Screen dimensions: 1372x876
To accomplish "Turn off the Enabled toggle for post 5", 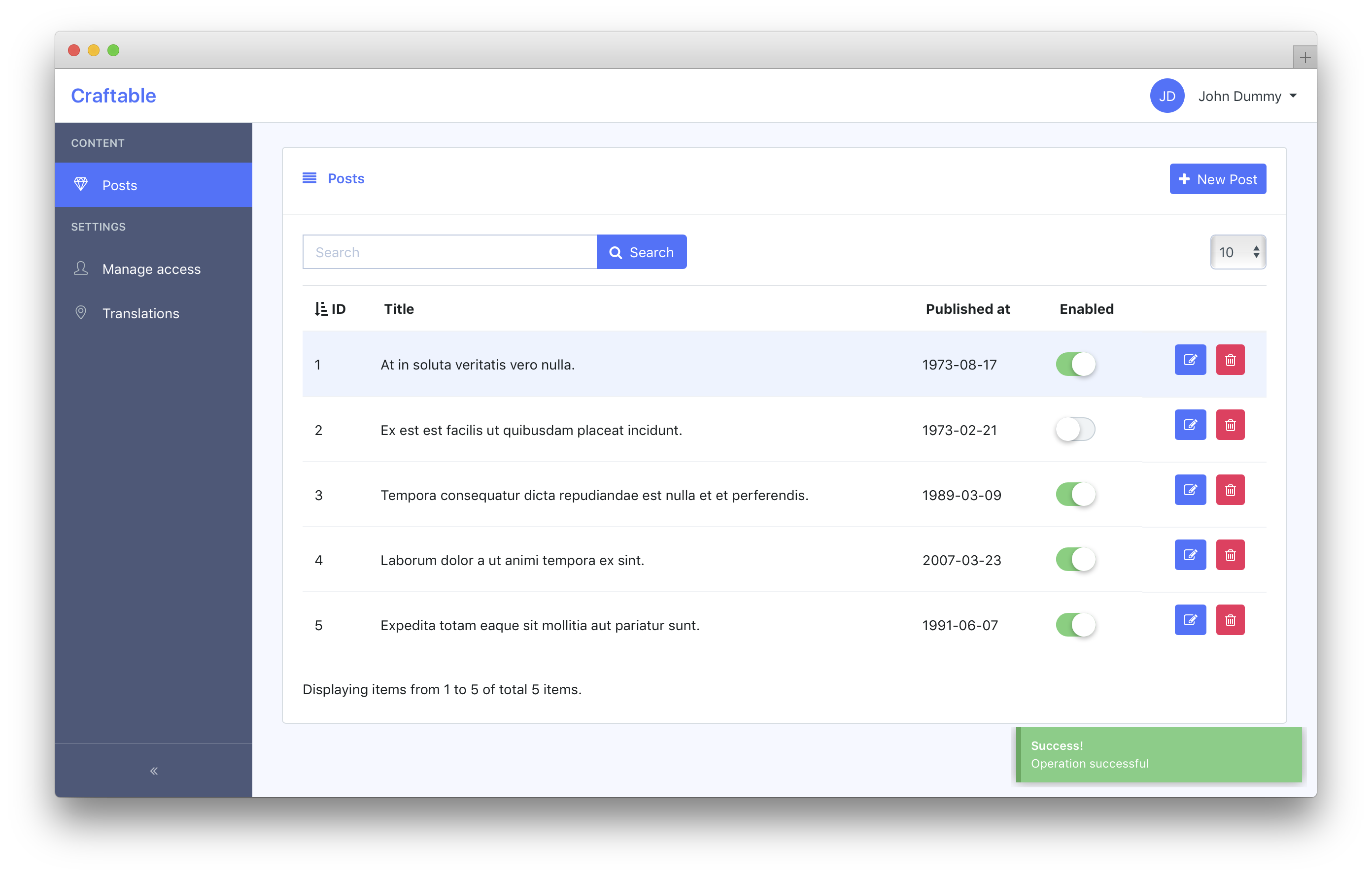I will tap(1075, 625).
